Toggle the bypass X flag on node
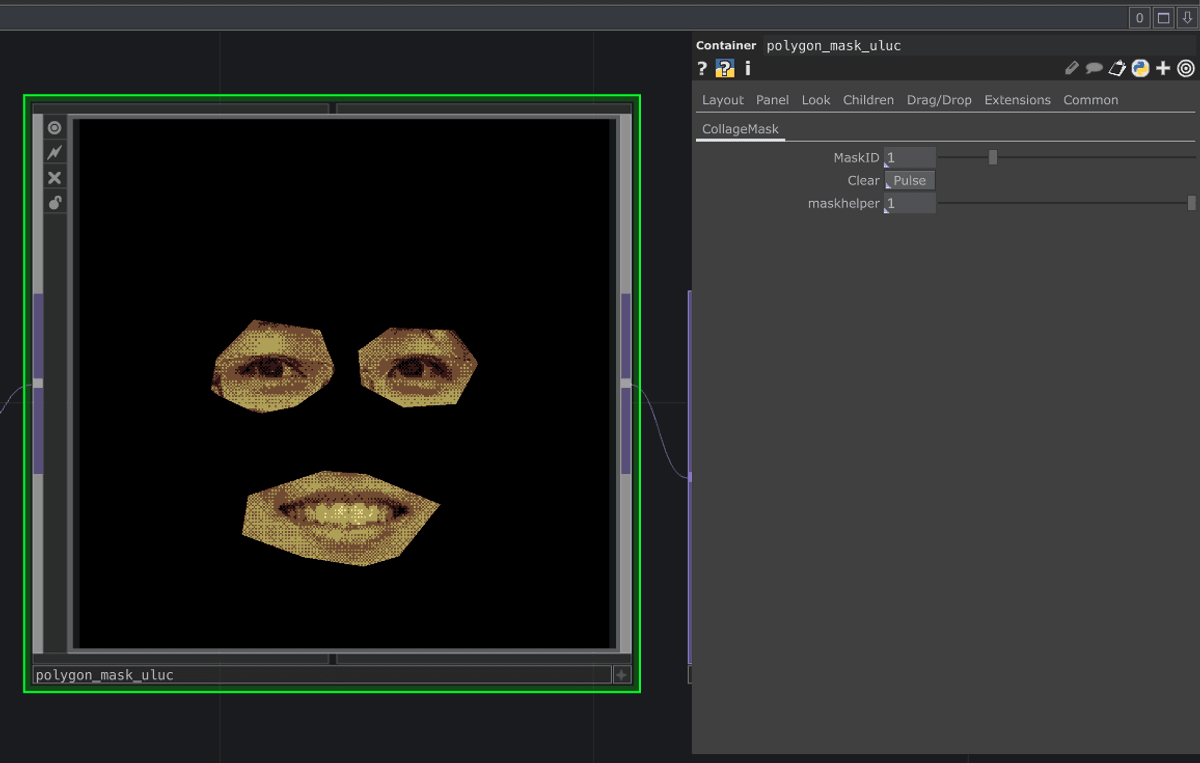 coord(55,178)
